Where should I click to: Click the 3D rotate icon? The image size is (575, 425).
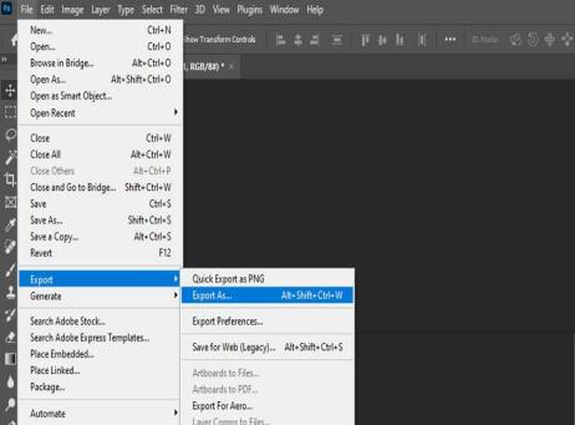(x=516, y=39)
